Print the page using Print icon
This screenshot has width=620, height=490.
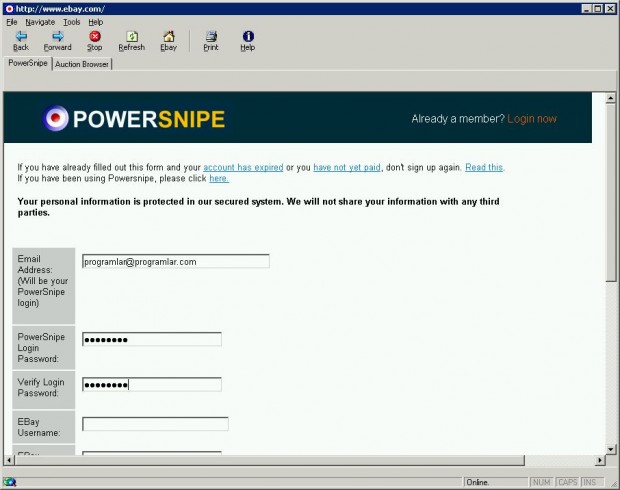(x=211, y=37)
